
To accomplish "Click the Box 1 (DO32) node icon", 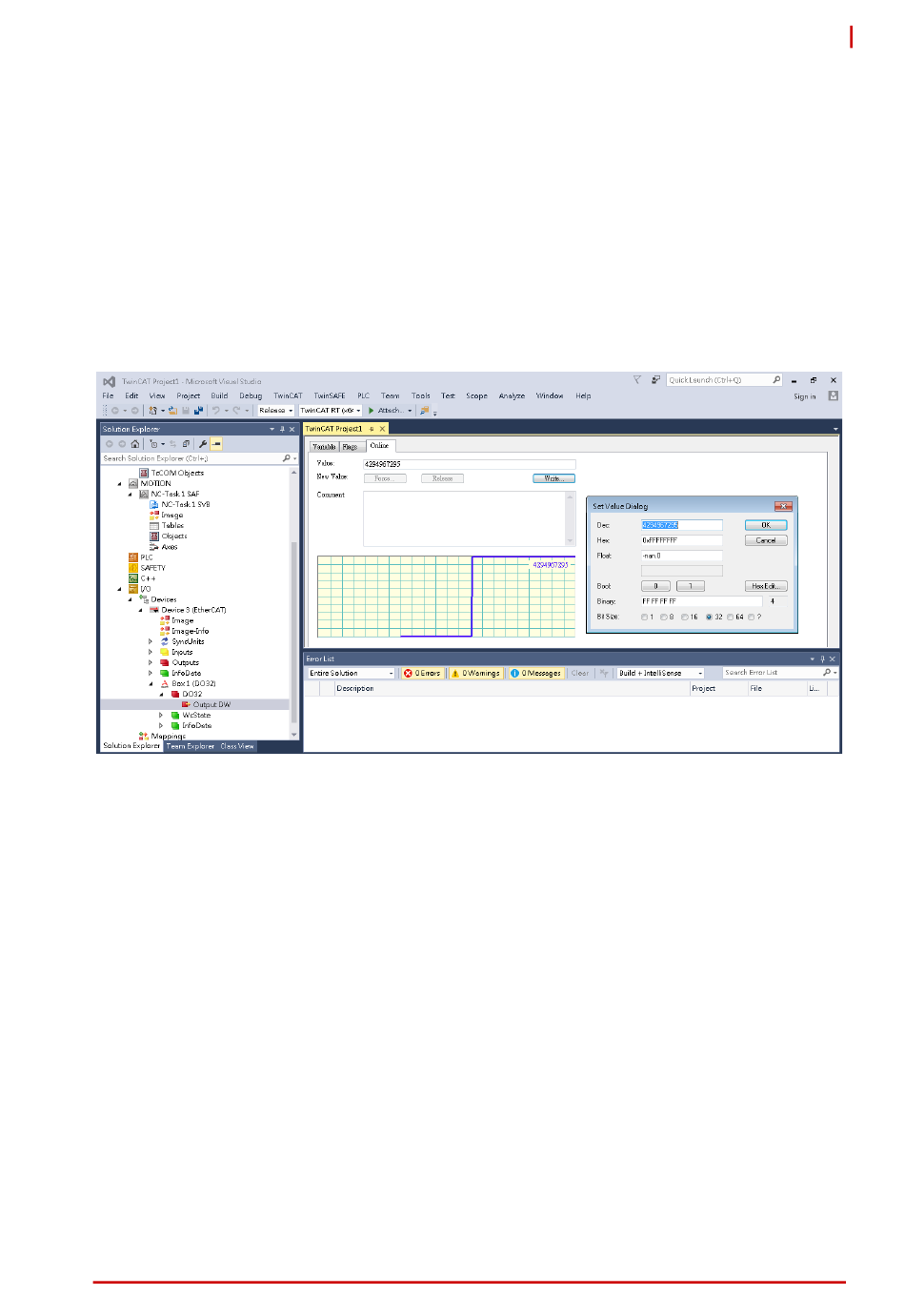I will pos(165,683).
